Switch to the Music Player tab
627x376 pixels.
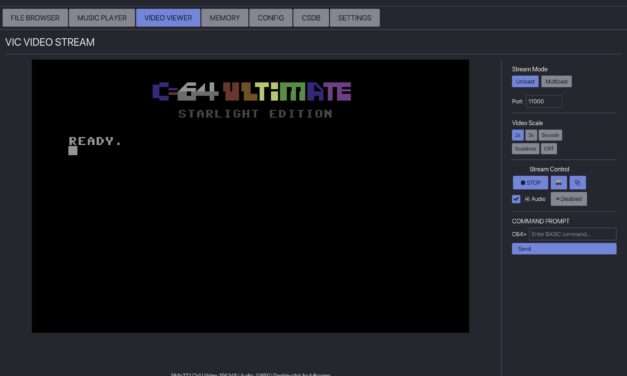pos(102,18)
